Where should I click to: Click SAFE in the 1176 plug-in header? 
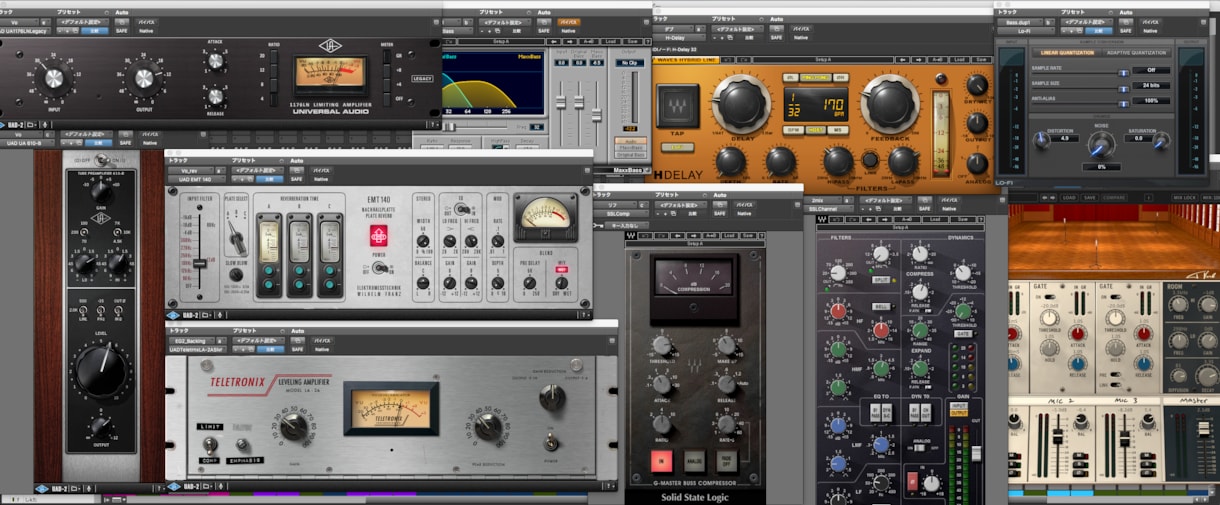click(123, 31)
